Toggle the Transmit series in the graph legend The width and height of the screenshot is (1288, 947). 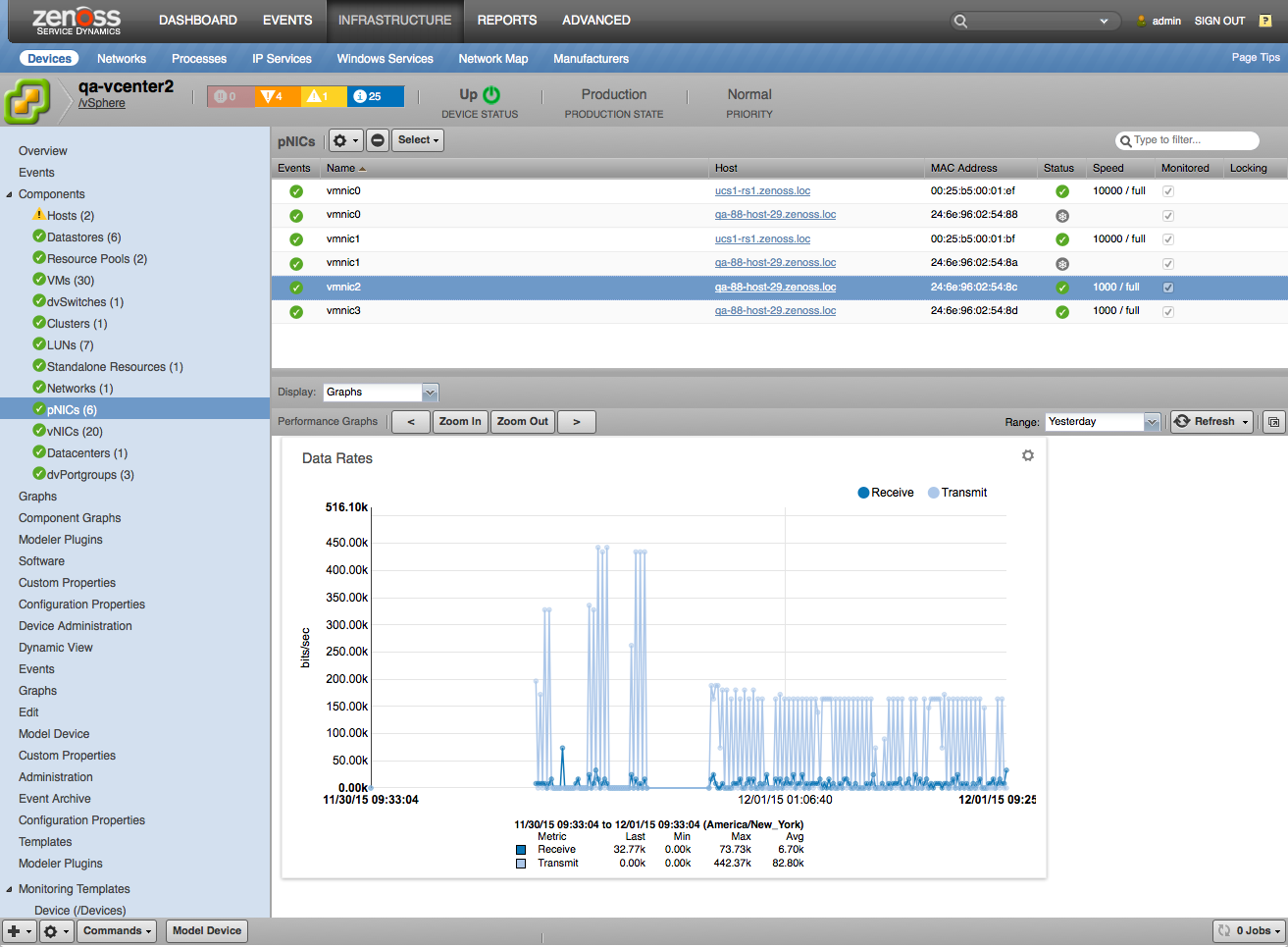tap(957, 493)
